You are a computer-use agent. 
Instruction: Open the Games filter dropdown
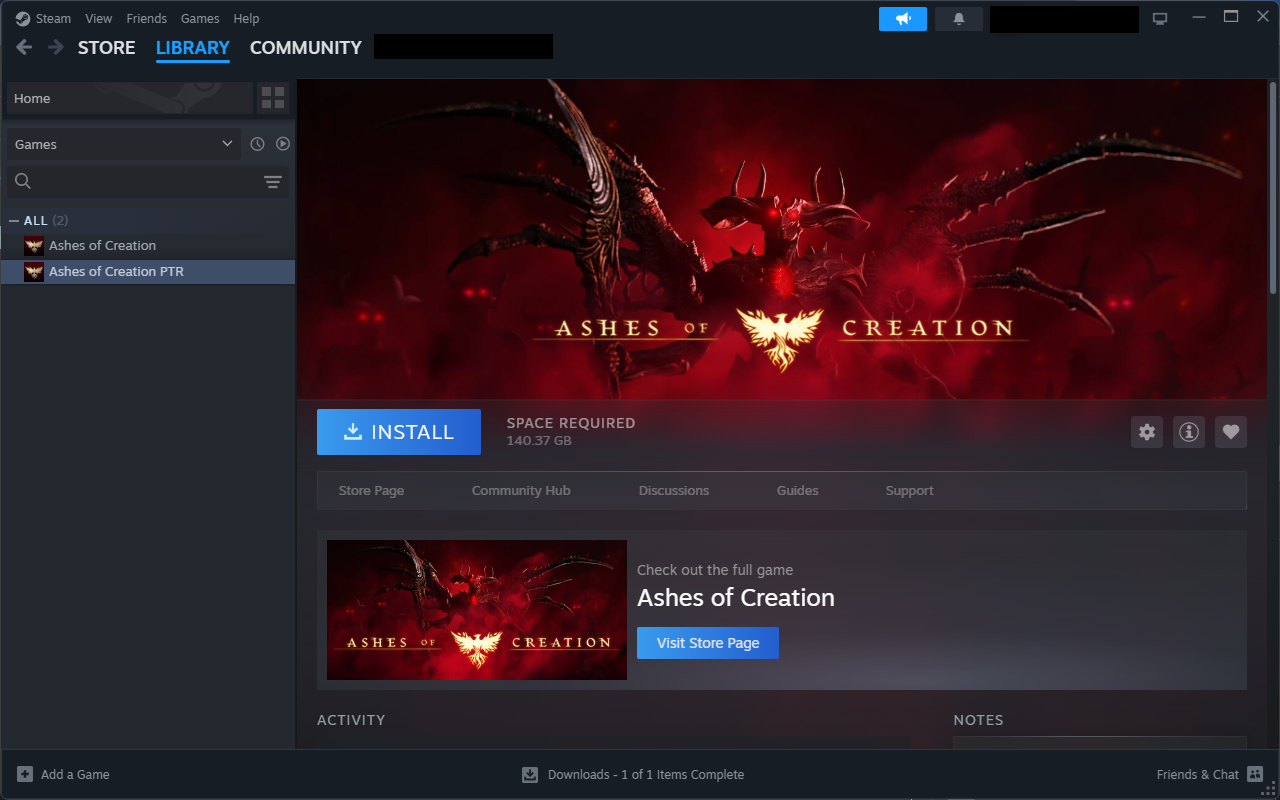124,144
